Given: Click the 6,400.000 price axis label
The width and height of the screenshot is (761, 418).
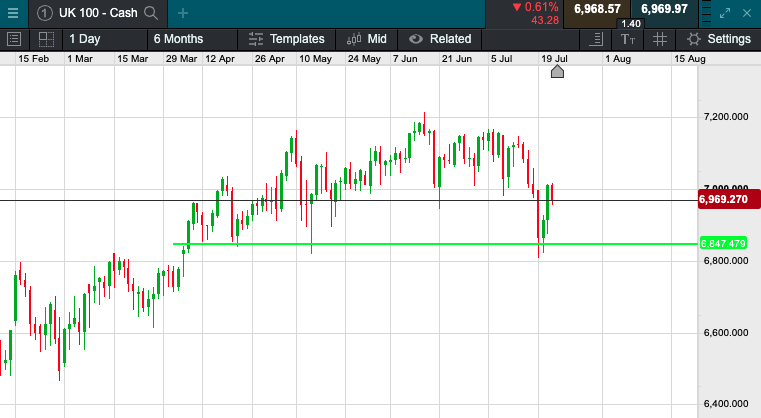Looking at the screenshot, I should click(x=726, y=403).
